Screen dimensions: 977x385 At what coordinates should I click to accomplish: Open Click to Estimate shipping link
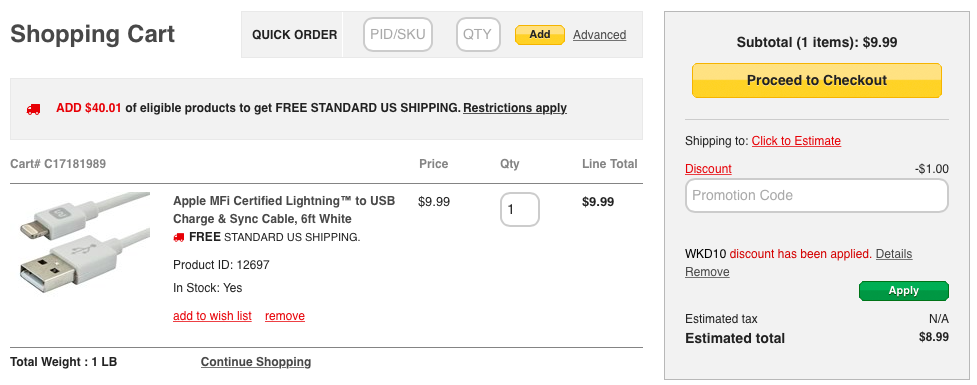(796, 141)
